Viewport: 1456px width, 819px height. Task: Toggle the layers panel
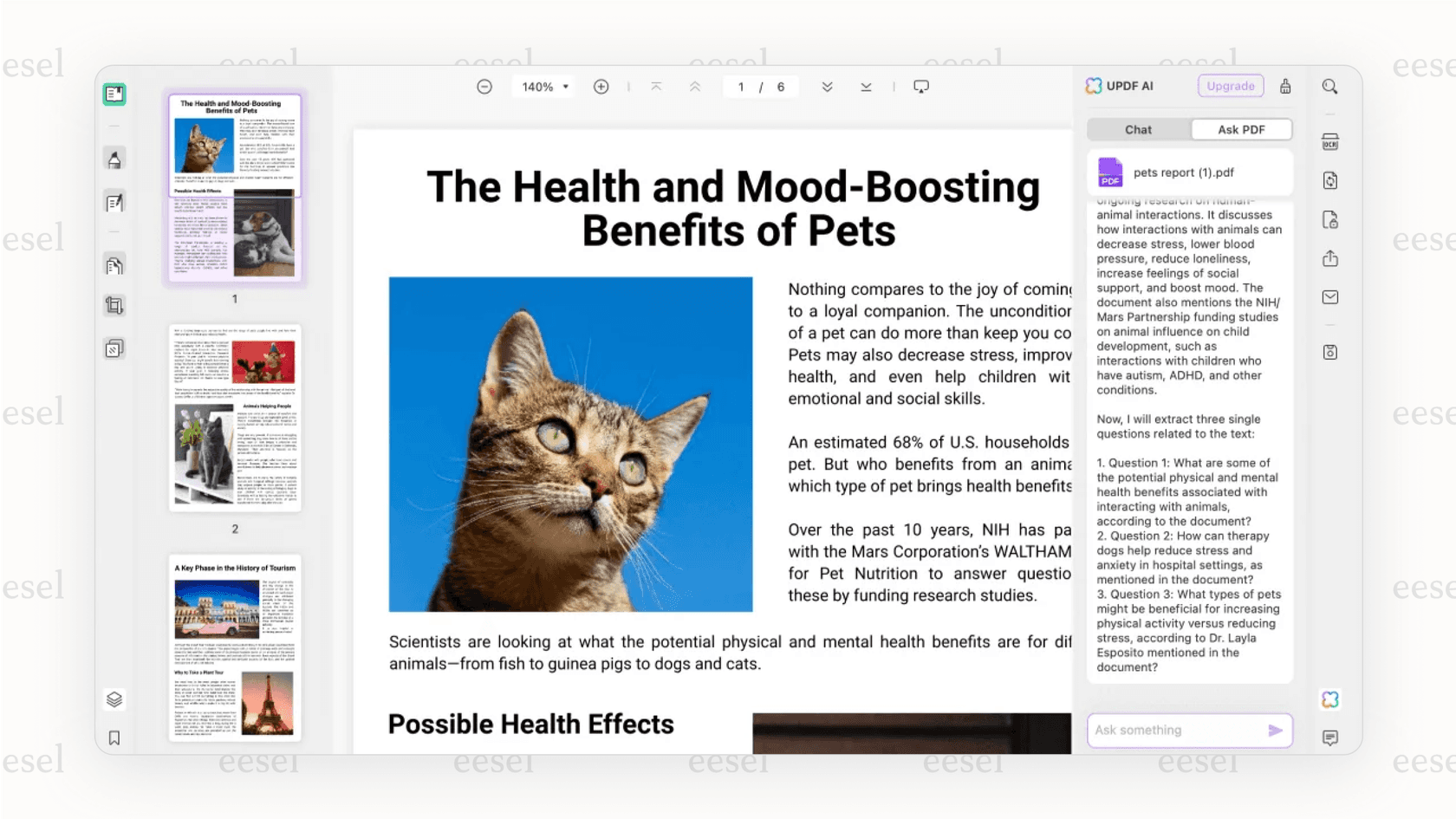114,699
